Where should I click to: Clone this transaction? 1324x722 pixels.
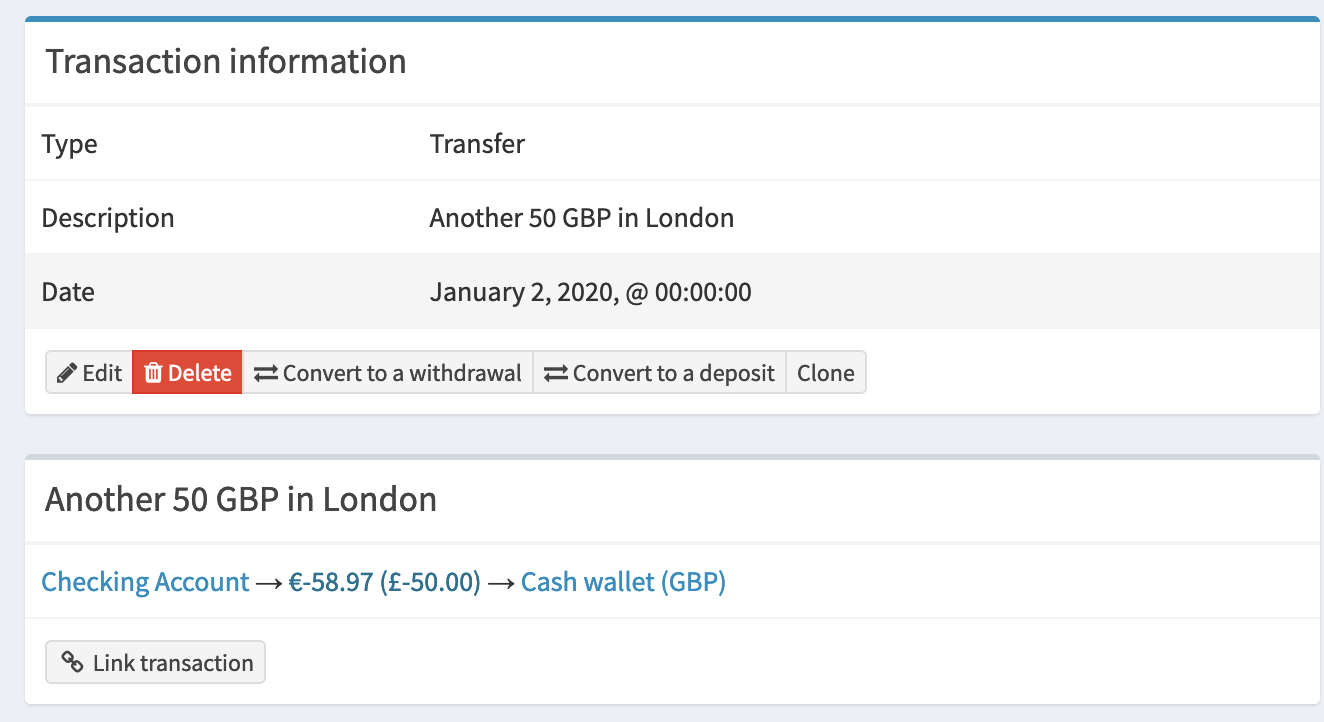point(826,372)
